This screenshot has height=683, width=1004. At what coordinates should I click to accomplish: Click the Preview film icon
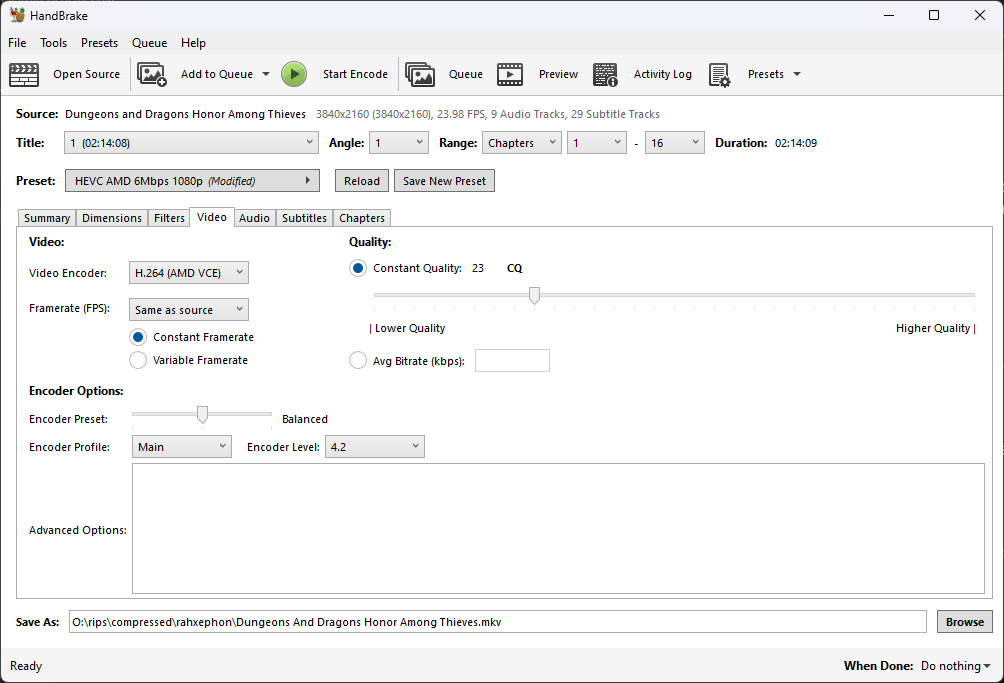(x=510, y=74)
